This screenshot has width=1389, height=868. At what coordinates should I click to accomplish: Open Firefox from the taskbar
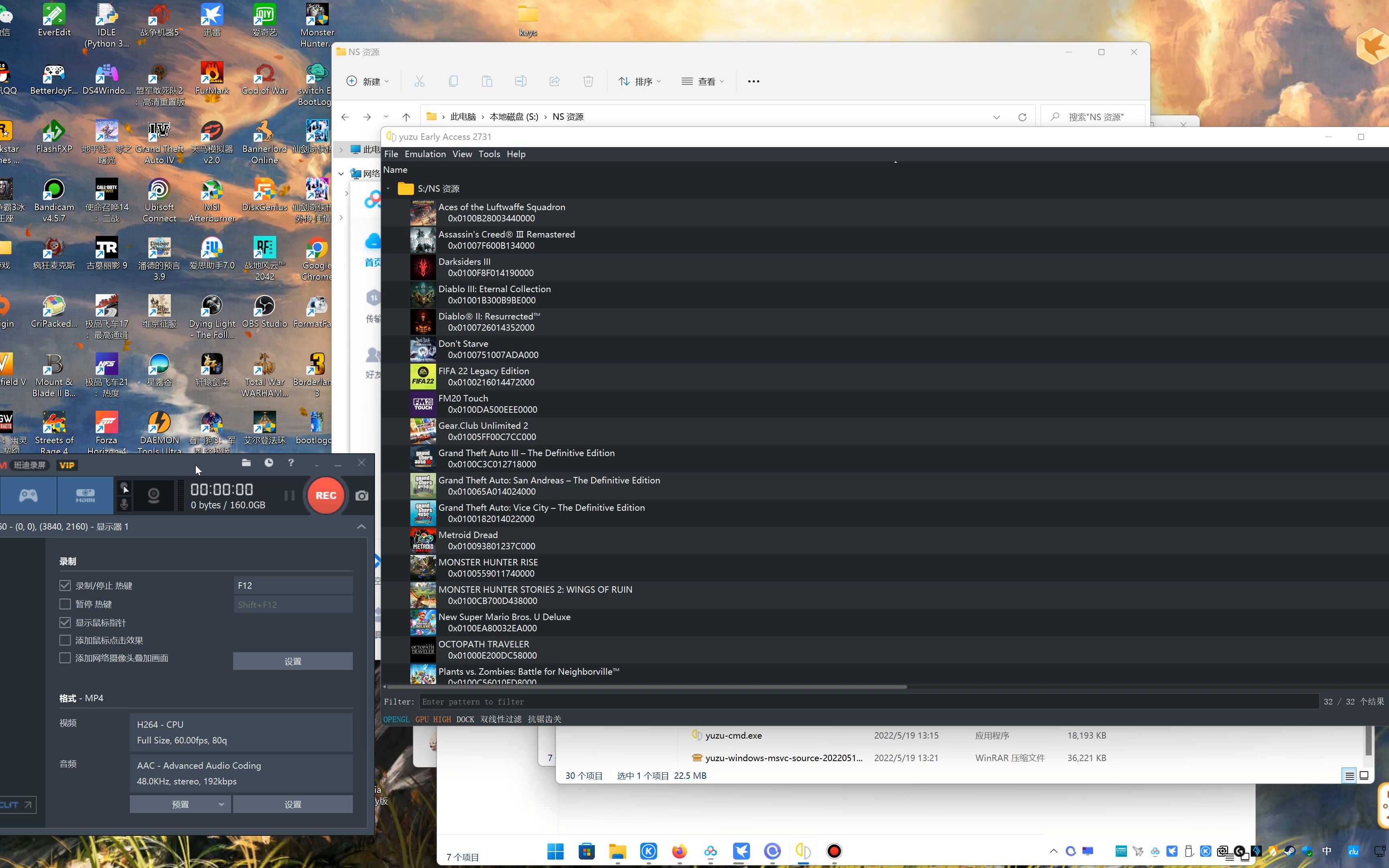coord(680,851)
